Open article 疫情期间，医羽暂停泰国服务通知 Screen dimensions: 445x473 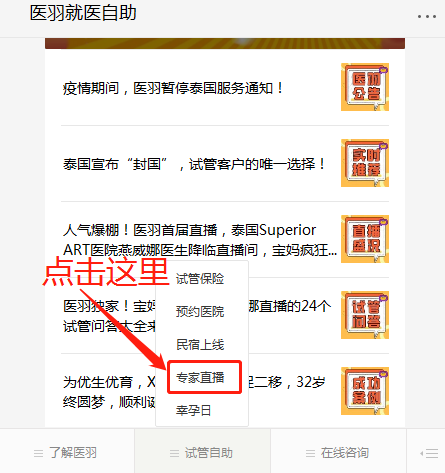173,88
